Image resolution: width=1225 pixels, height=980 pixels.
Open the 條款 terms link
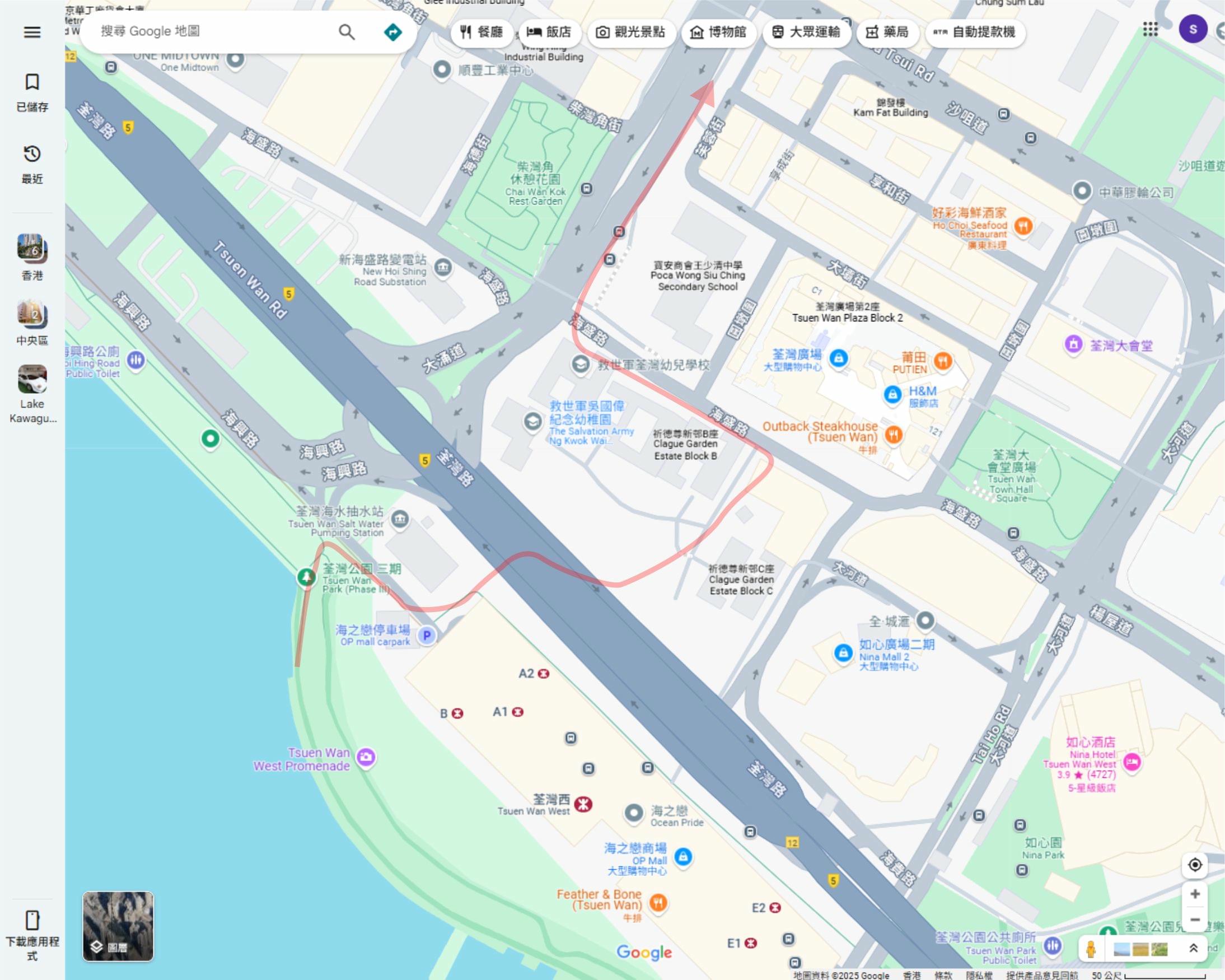tap(944, 975)
